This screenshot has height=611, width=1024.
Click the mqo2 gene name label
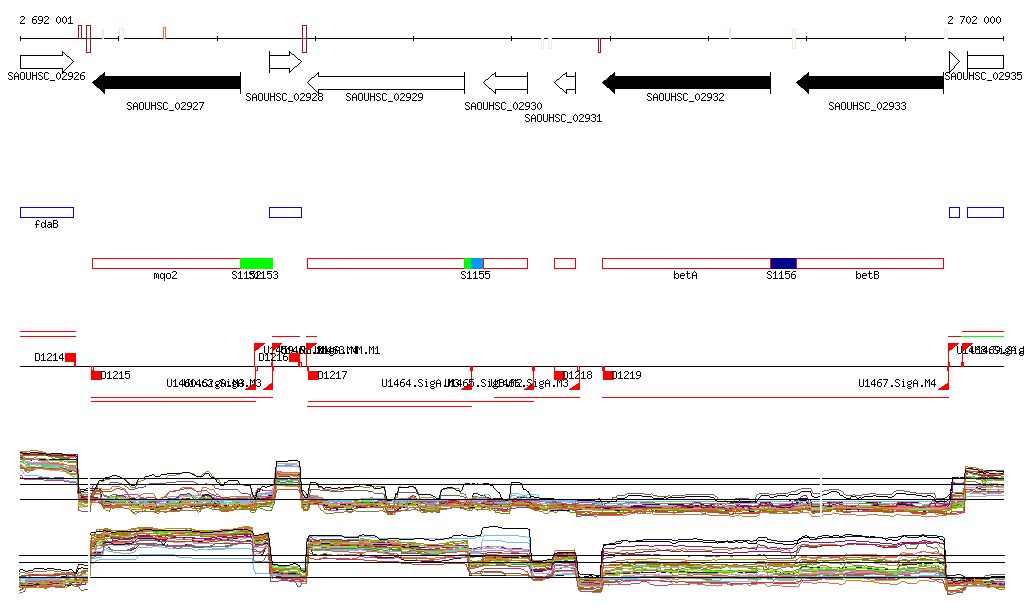click(x=165, y=275)
